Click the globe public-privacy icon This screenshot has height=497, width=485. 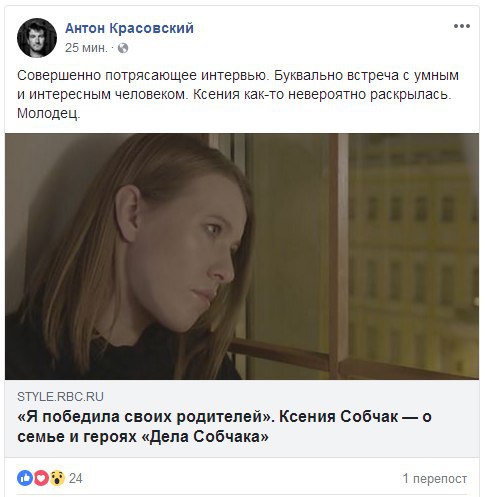point(123,48)
